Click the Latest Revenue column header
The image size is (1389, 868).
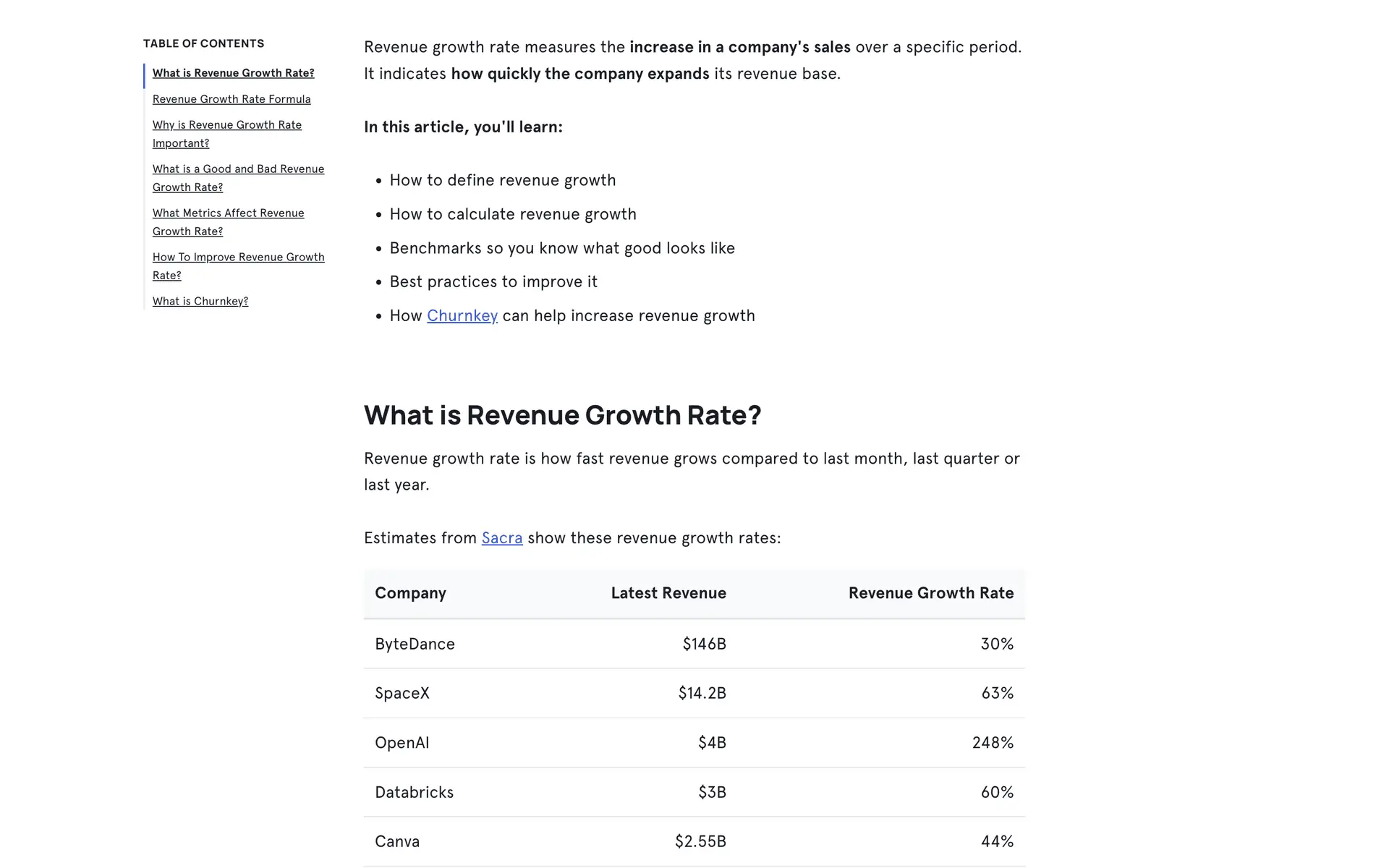(x=668, y=593)
